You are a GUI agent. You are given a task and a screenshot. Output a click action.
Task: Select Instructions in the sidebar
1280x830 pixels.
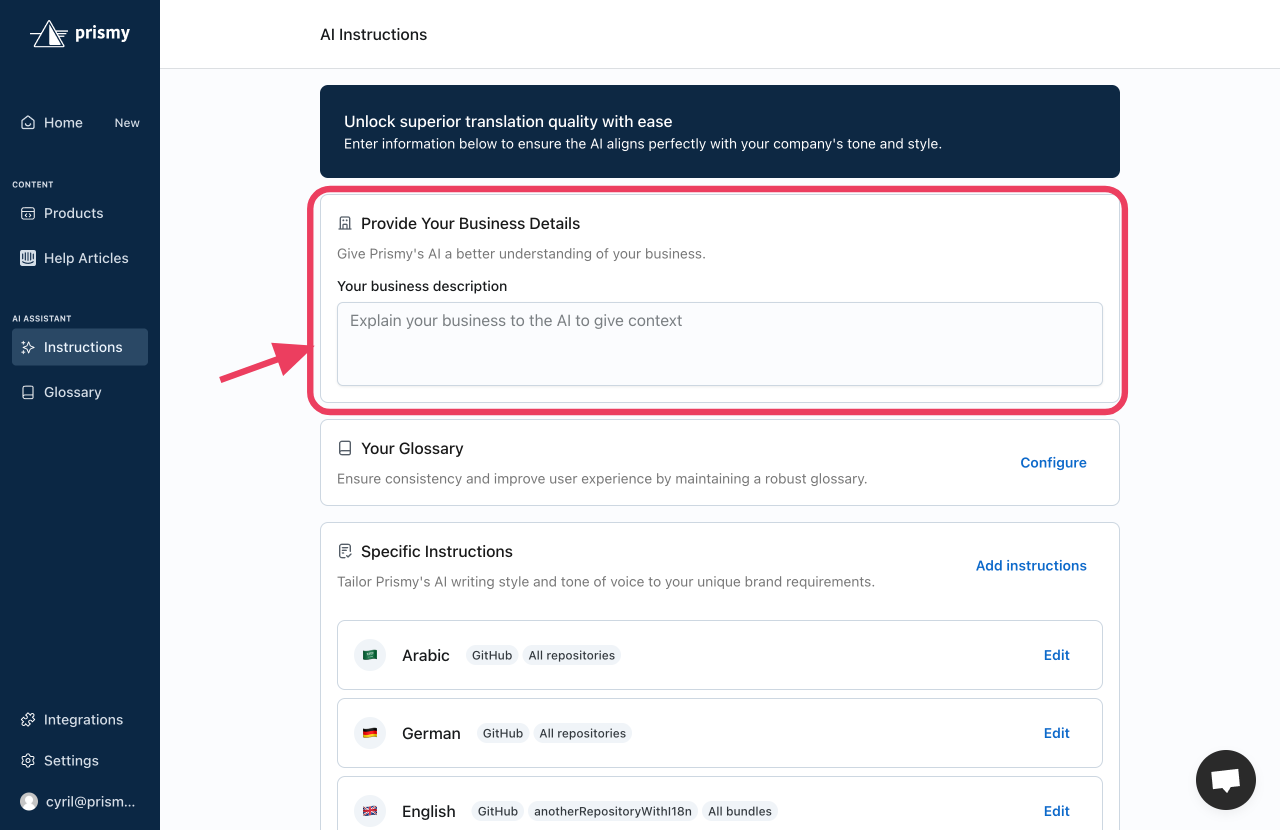[x=80, y=347]
